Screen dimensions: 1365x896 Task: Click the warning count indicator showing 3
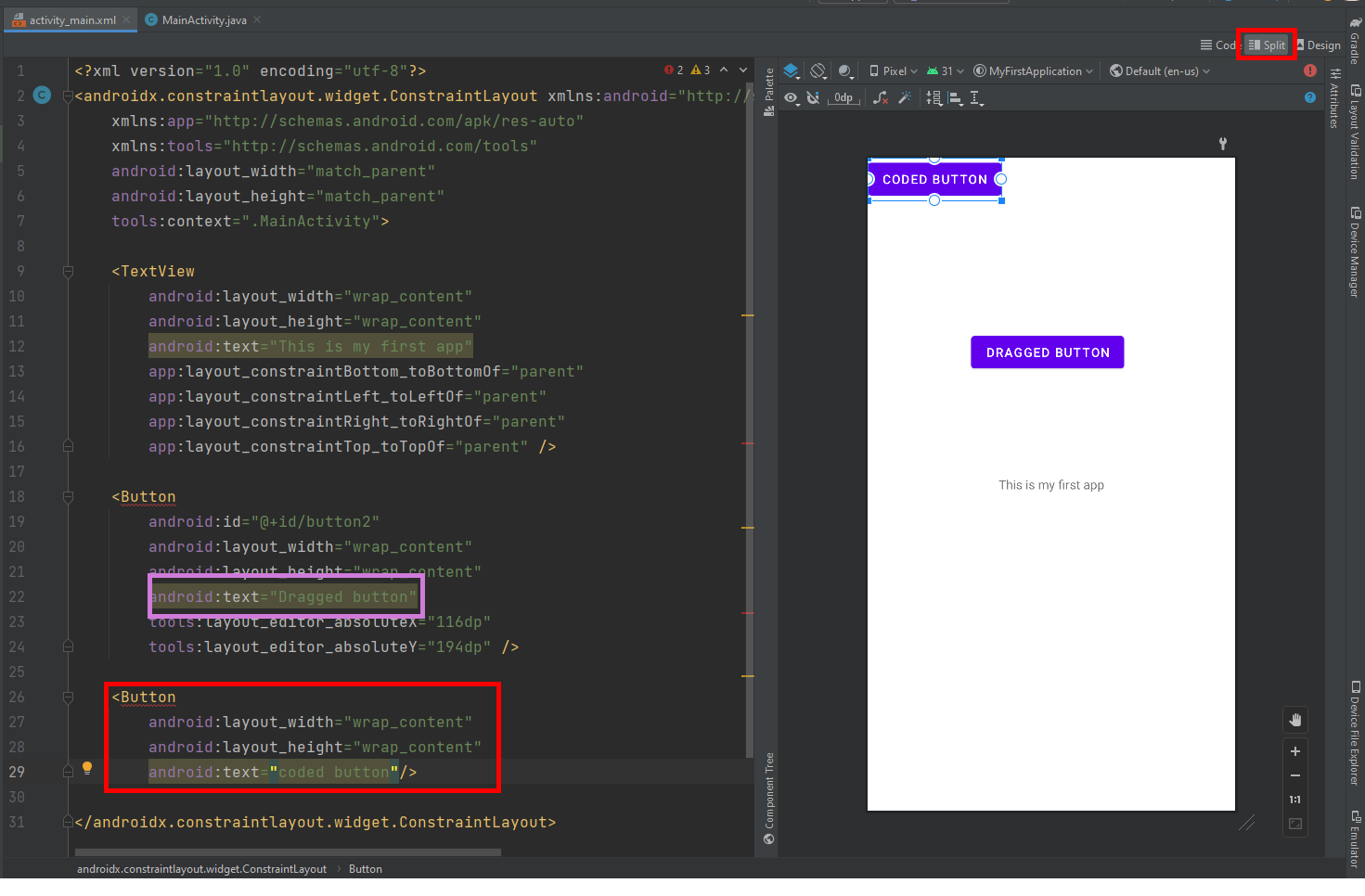702,70
